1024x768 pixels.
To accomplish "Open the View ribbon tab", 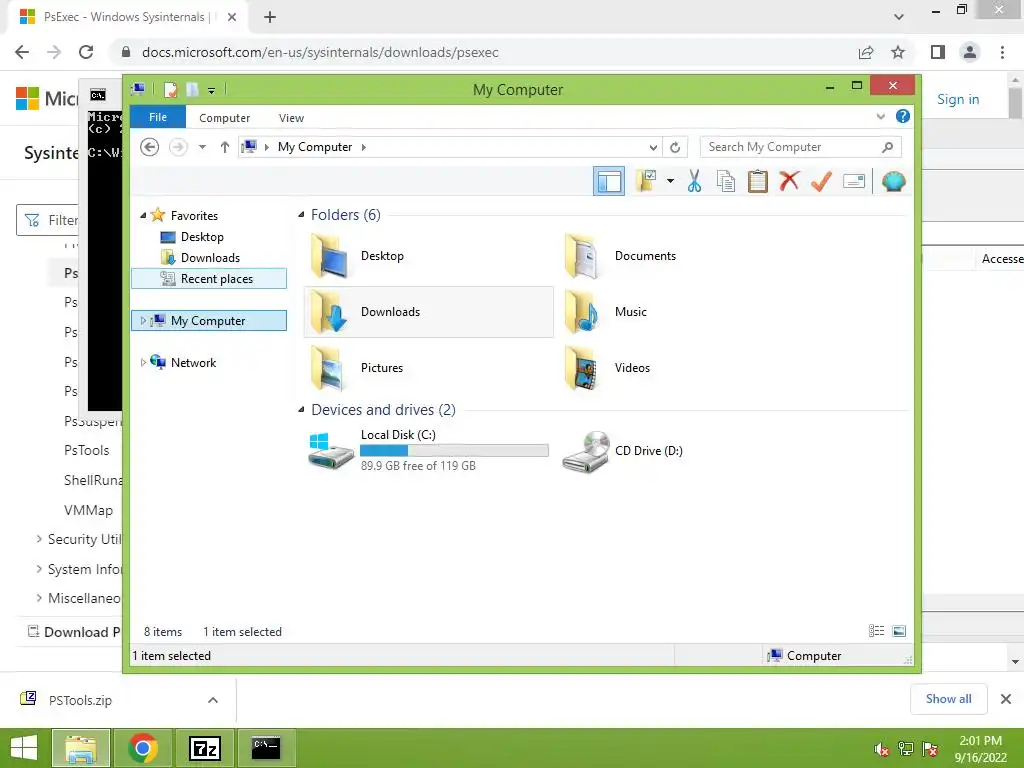I will pyautogui.click(x=291, y=118).
